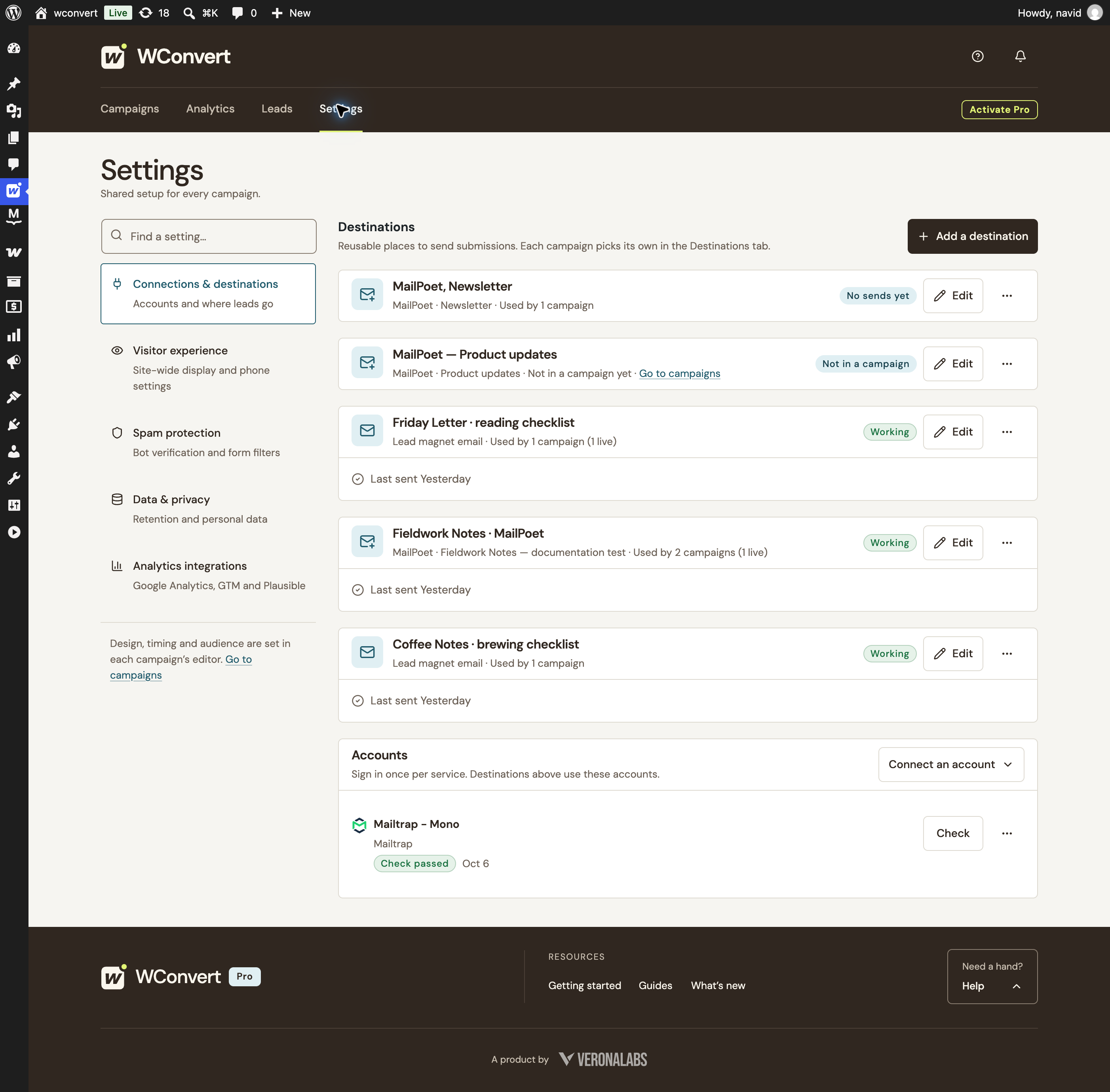This screenshot has width=1110, height=1092.
Task: Open the Posts pin icon in sidebar
Action: tap(14, 84)
